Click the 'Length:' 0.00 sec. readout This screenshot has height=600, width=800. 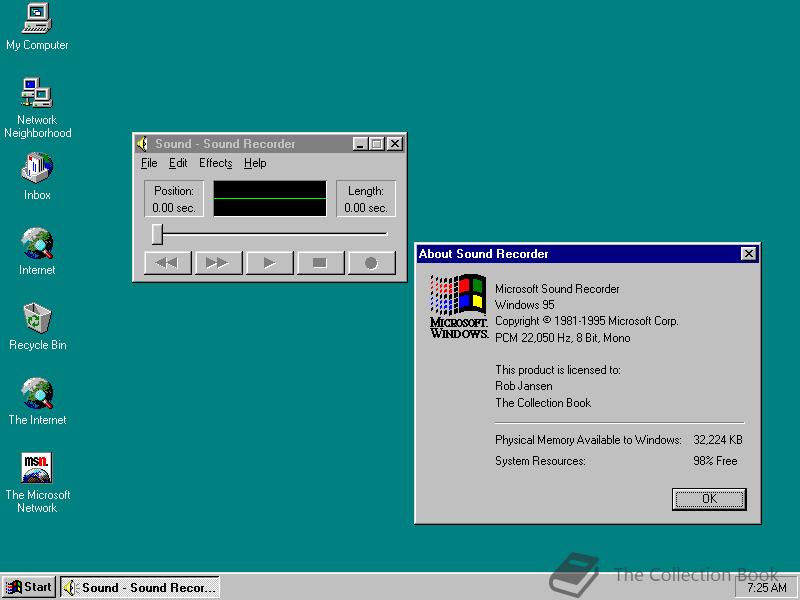[x=366, y=198]
